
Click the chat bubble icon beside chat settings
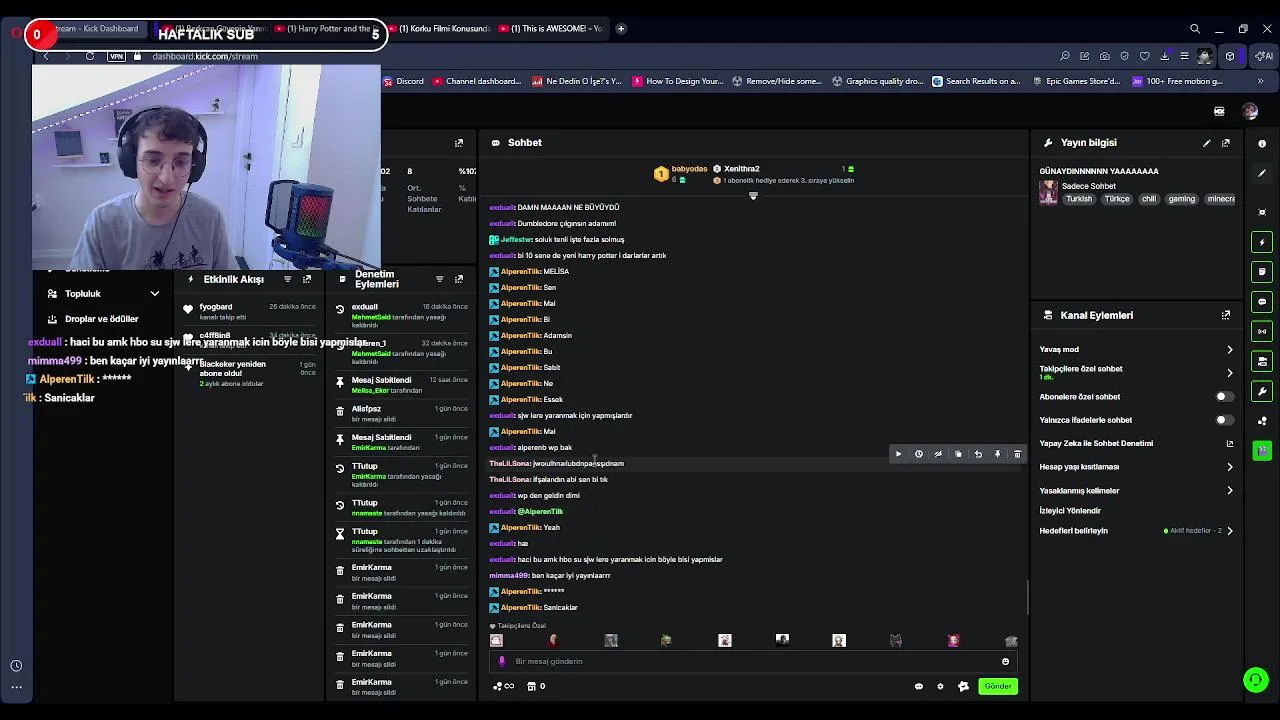918,686
